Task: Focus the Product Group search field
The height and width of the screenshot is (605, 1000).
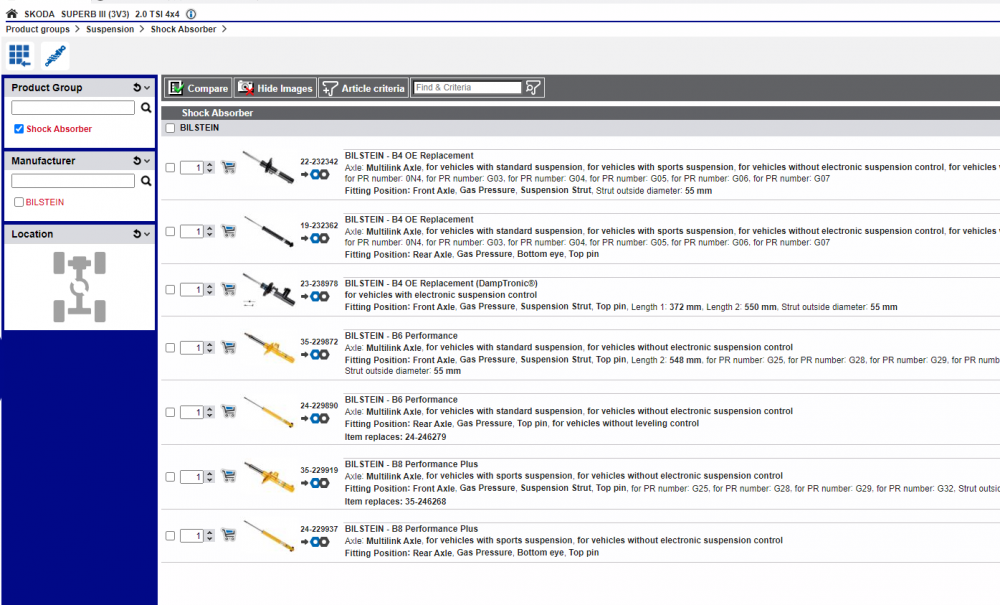Action: tap(73, 108)
